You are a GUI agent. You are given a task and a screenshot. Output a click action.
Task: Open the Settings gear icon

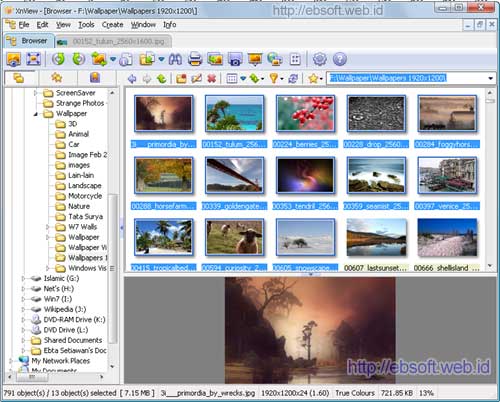(x=319, y=59)
